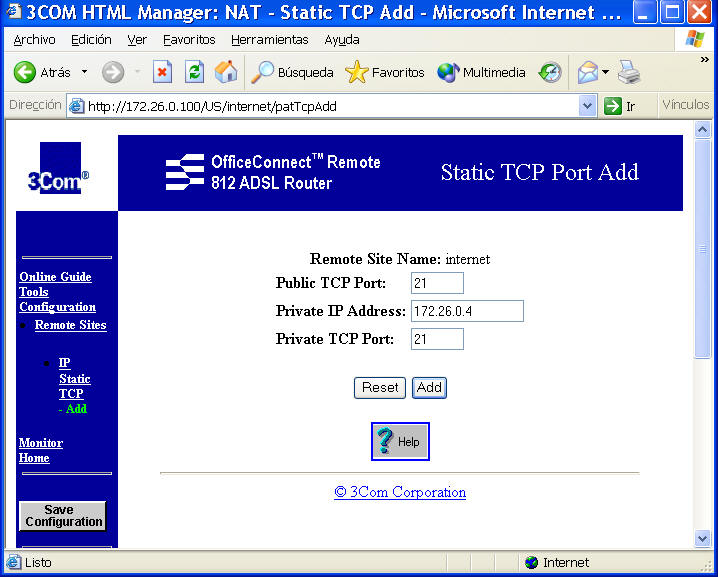Click the Print printer icon
718x577 pixels.
pos(629,72)
